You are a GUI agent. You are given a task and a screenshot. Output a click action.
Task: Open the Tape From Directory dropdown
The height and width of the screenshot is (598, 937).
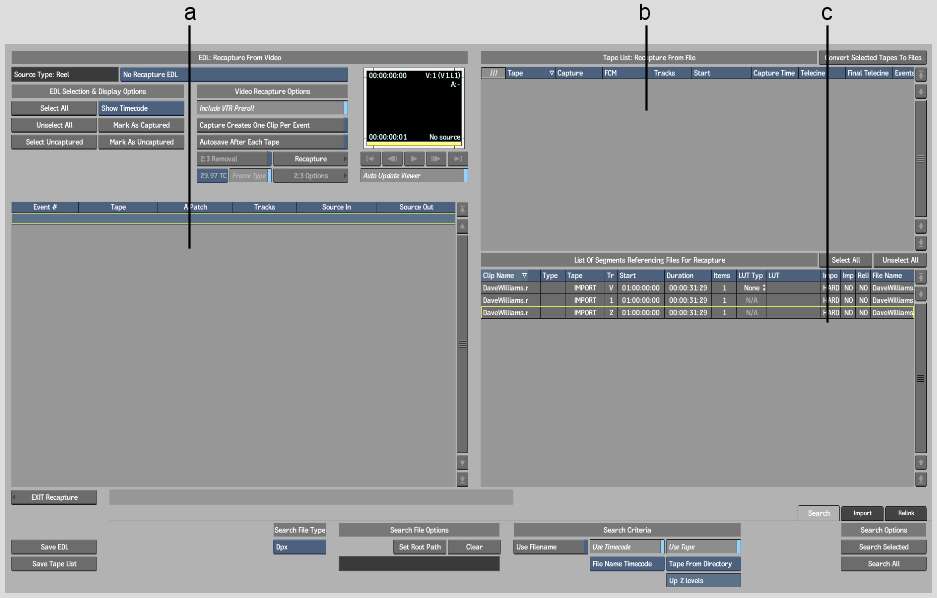702,564
